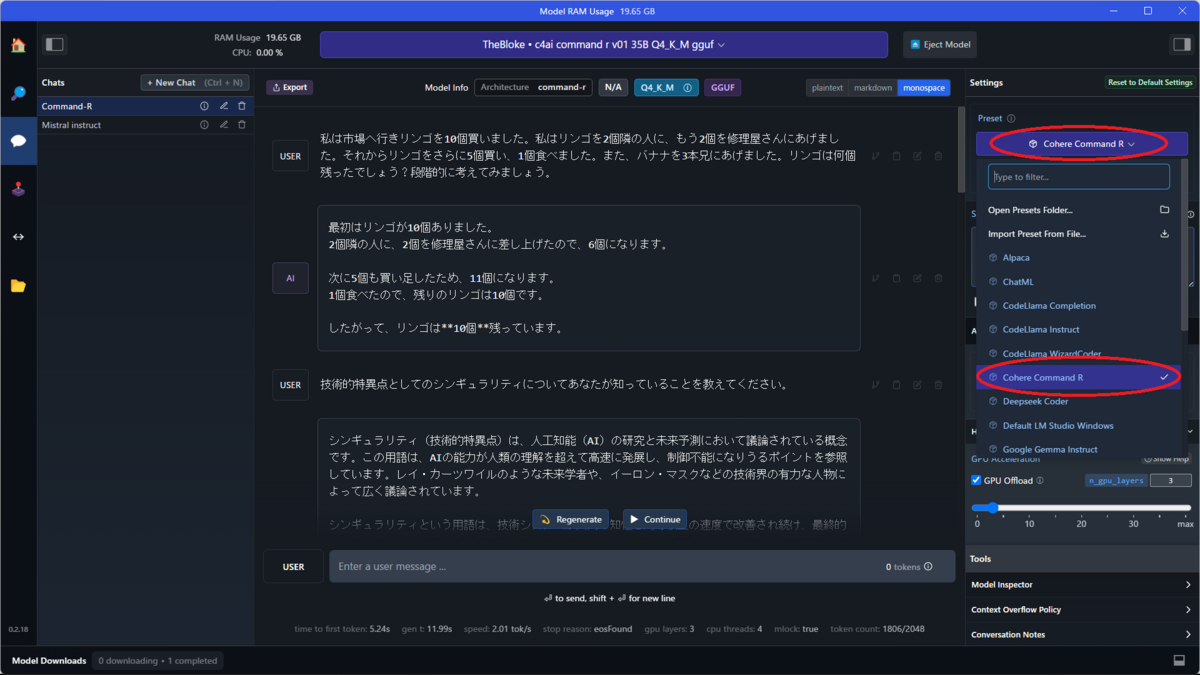Select the checked Cohere Command R preset
Image resolution: width=1200 pixels, height=675 pixels.
pyautogui.click(x=1079, y=378)
